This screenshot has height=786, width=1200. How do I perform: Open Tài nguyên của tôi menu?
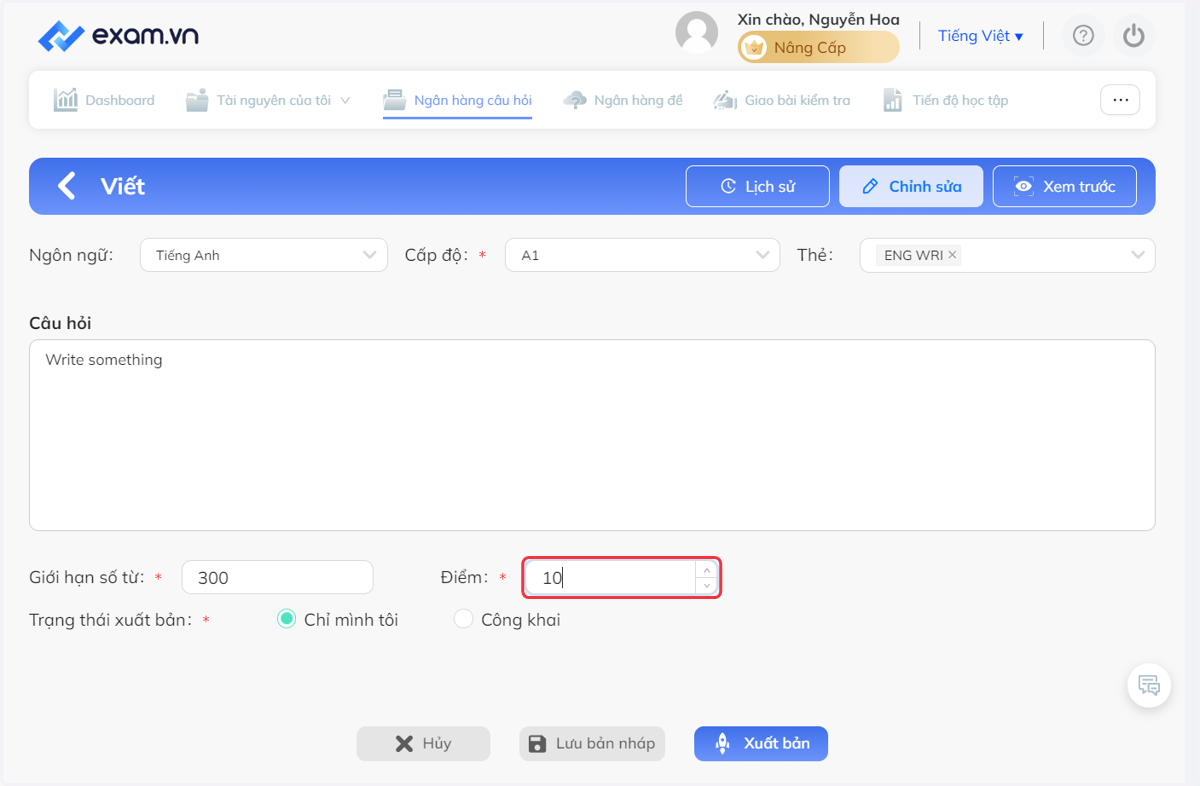[268, 100]
